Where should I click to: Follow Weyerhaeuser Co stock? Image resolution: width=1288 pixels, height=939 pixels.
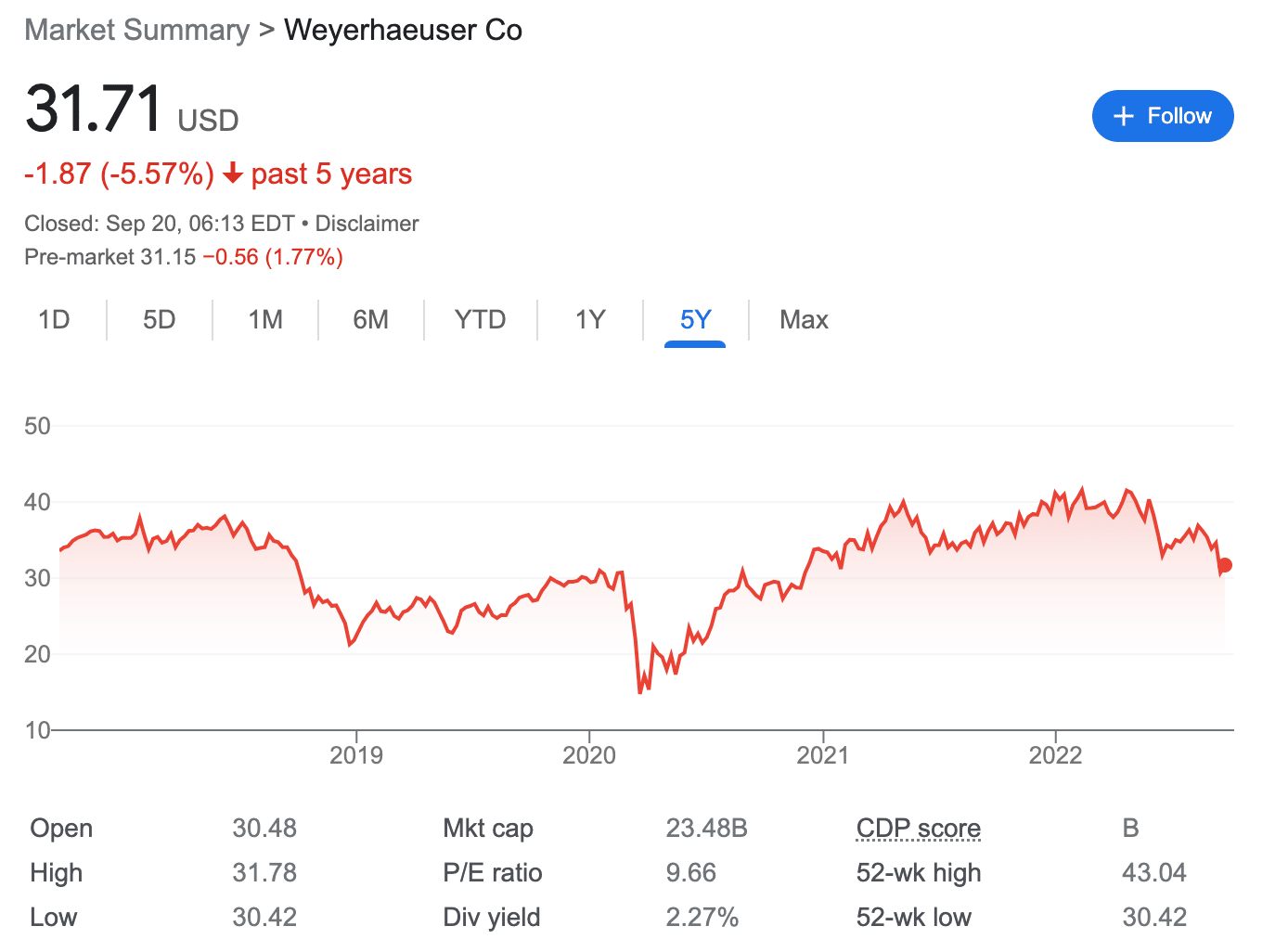(1163, 116)
